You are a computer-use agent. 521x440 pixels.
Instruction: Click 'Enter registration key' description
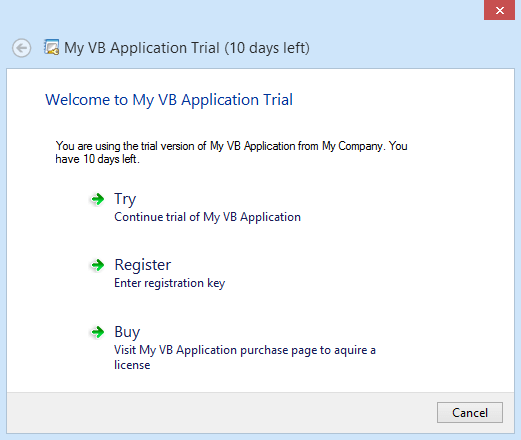(170, 283)
